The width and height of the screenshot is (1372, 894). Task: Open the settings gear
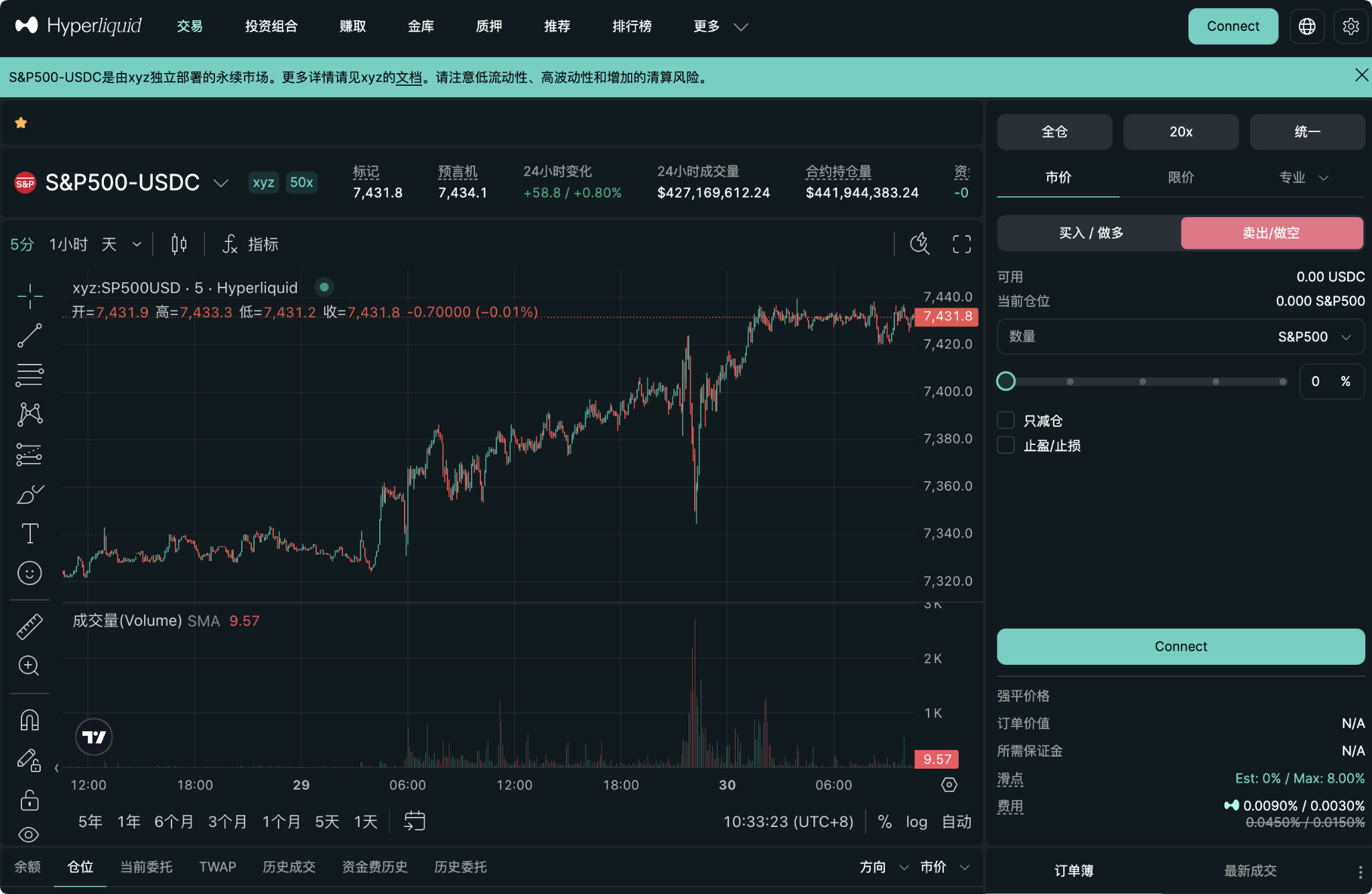click(x=1351, y=26)
